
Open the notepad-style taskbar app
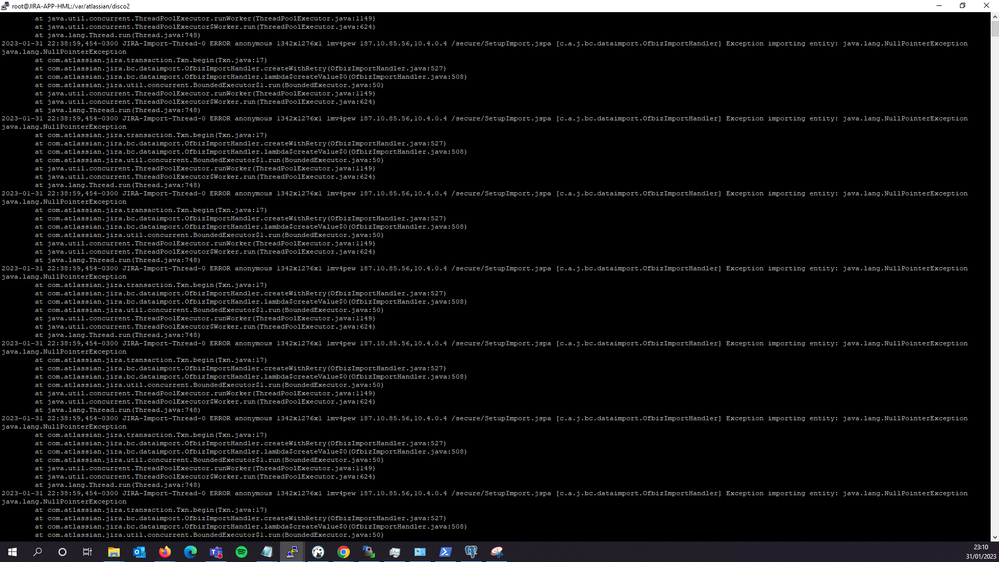tap(266, 552)
